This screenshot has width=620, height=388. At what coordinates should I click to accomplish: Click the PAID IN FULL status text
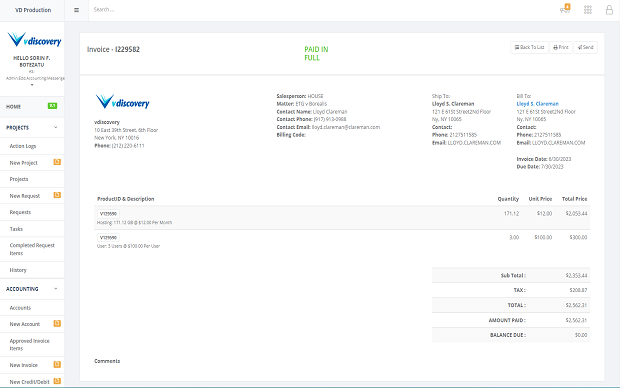pyautogui.click(x=316, y=53)
